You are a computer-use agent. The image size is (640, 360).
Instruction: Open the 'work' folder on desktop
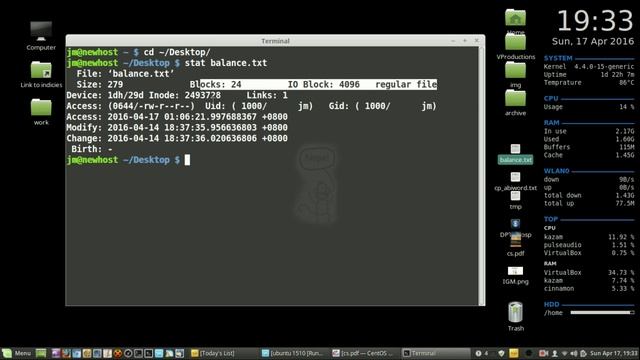coord(41,111)
